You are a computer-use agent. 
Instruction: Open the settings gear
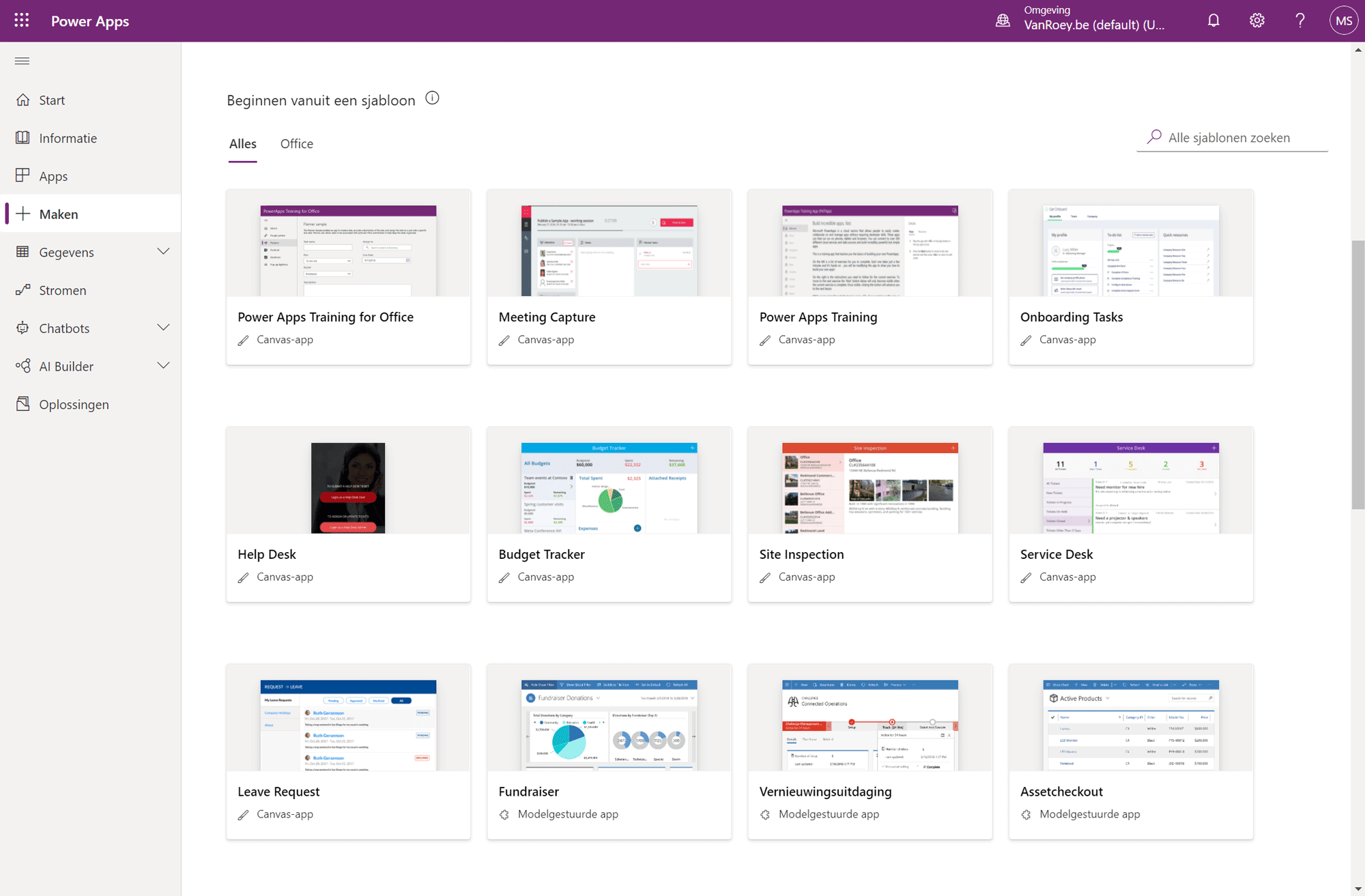pyautogui.click(x=1257, y=20)
